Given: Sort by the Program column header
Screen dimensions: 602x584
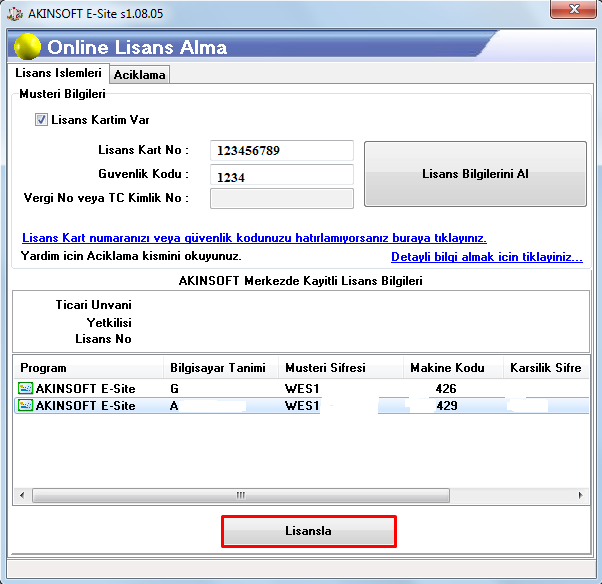Looking at the screenshot, I should click(89, 367).
